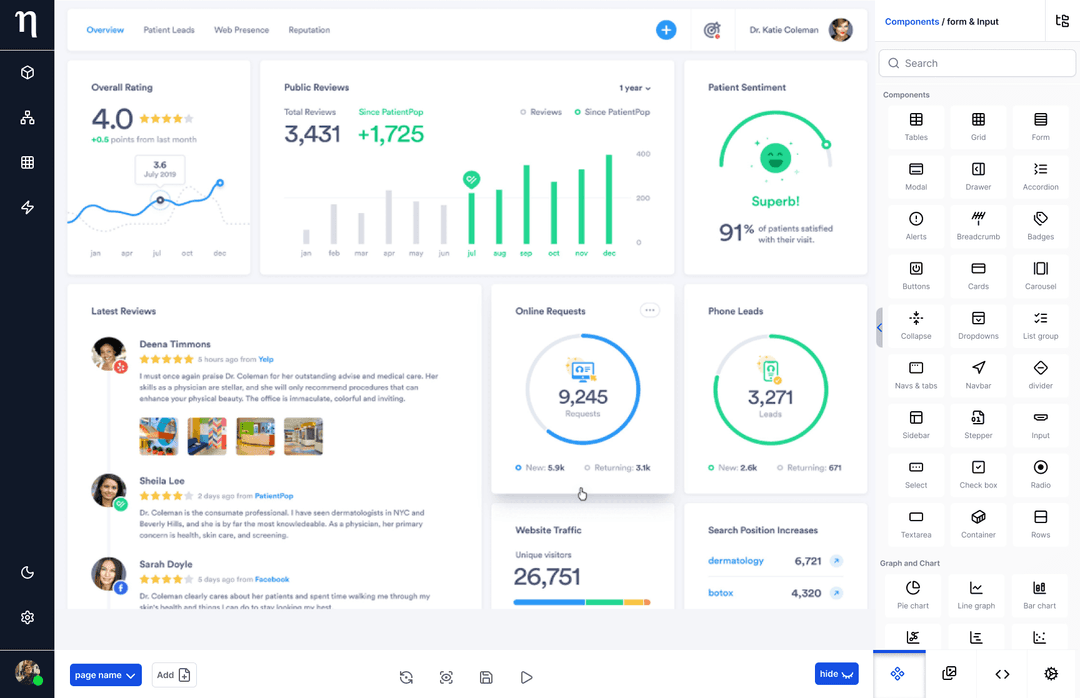Open the 1 year range dropdown

[x=635, y=88]
